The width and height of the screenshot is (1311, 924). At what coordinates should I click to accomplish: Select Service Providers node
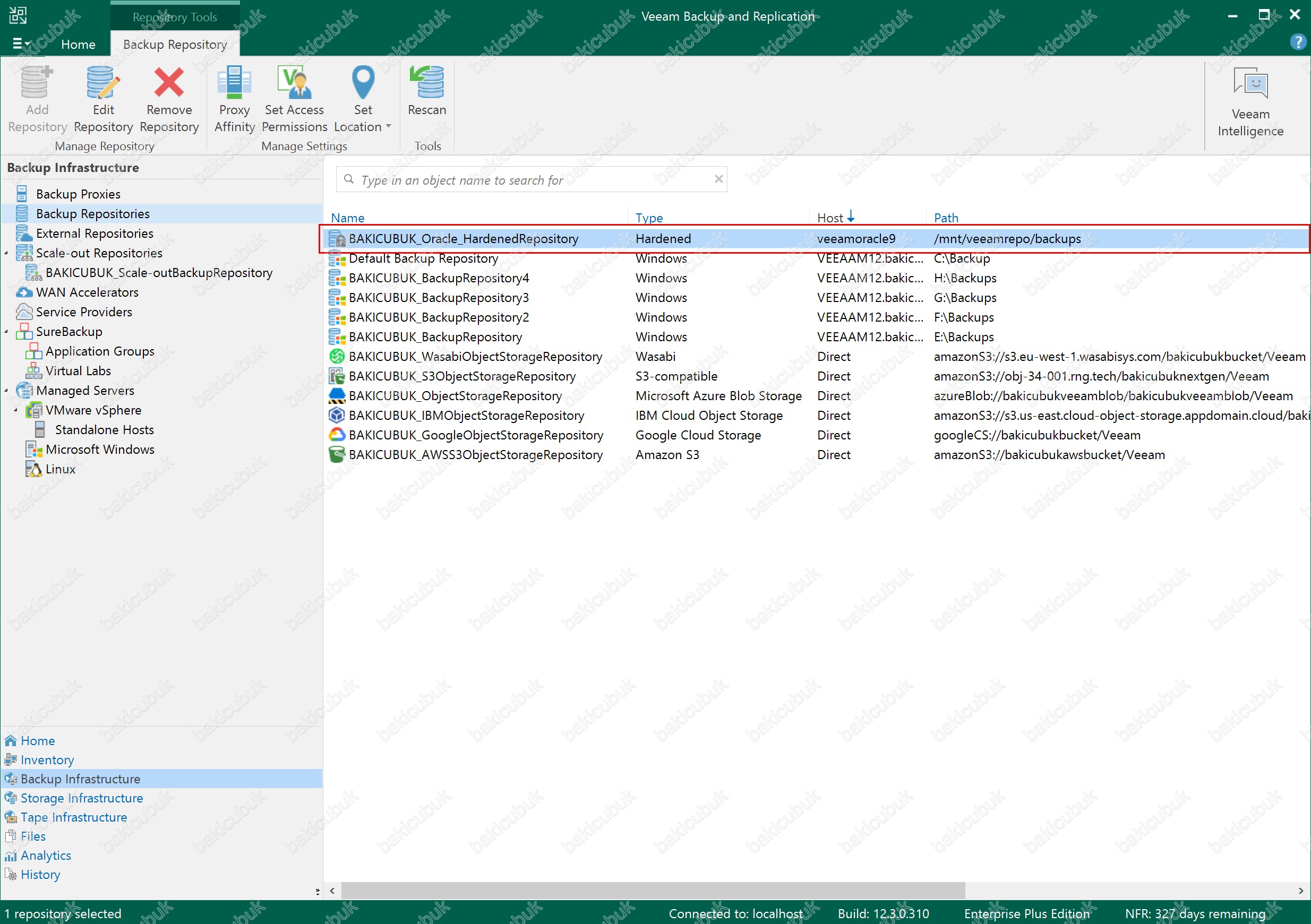[83, 312]
